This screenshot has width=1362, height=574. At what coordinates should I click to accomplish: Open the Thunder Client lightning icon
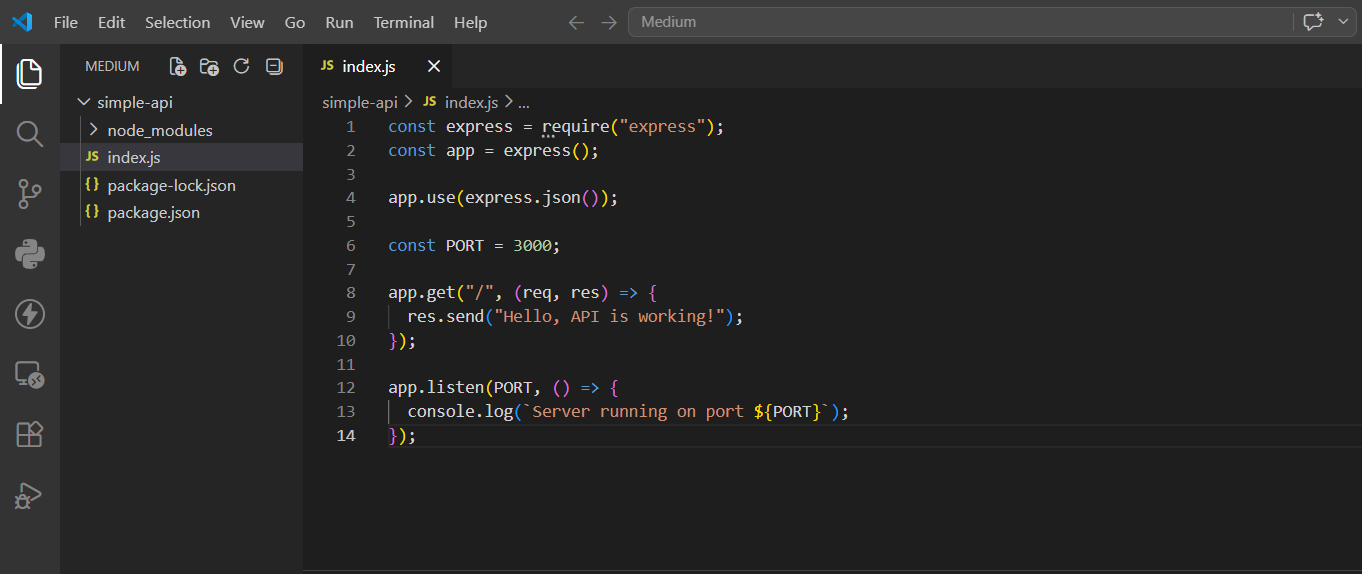(30, 314)
